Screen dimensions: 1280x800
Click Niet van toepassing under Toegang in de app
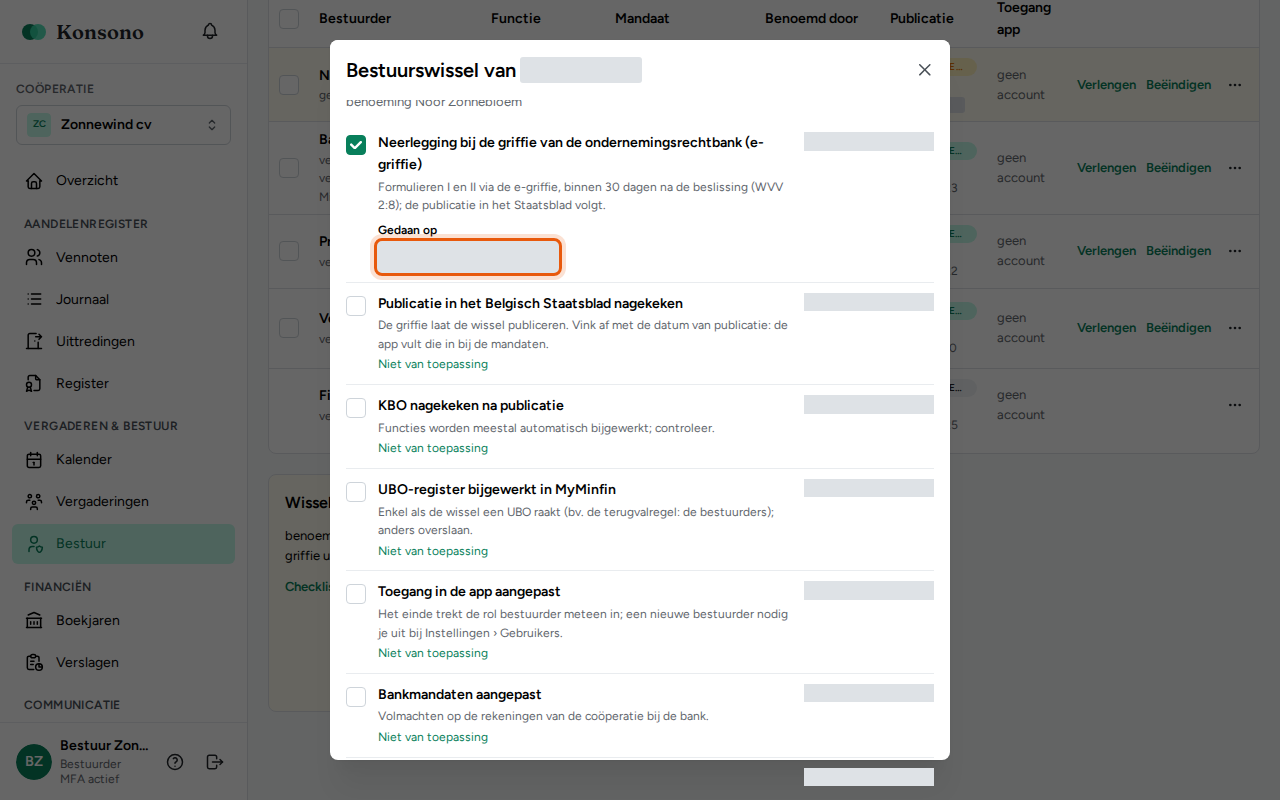point(433,653)
